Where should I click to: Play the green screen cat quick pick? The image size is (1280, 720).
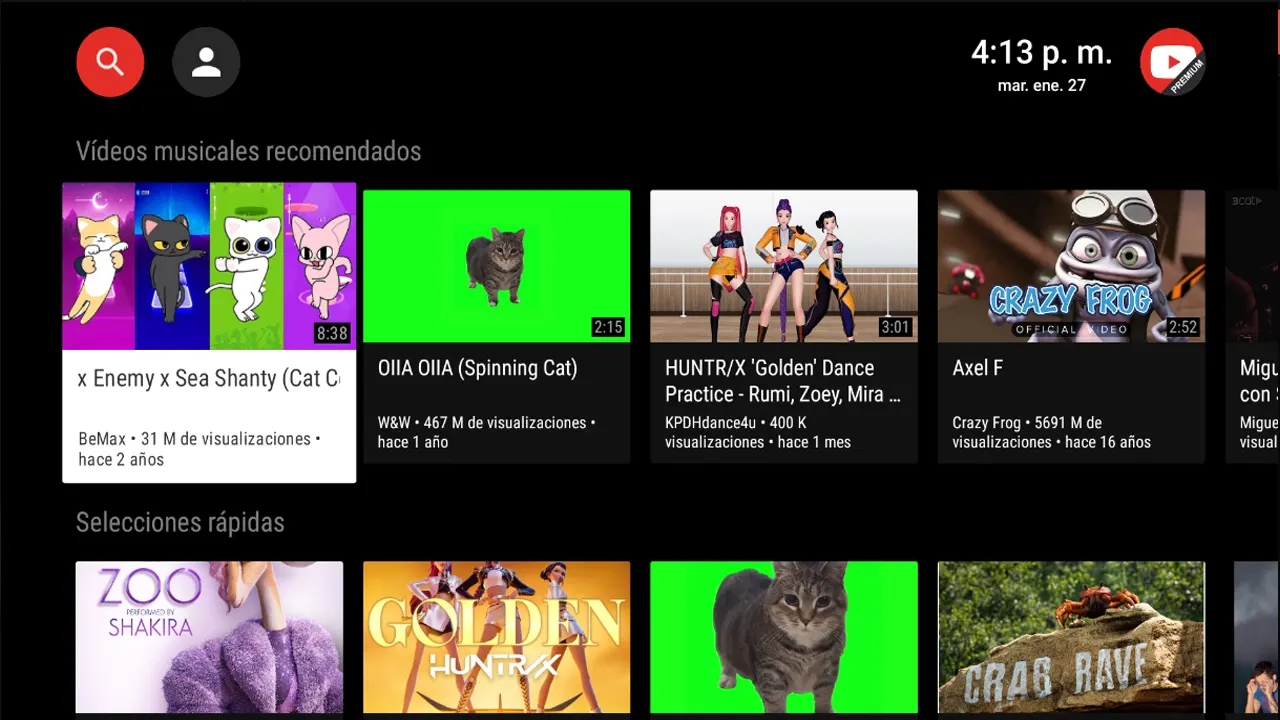click(x=783, y=637)
